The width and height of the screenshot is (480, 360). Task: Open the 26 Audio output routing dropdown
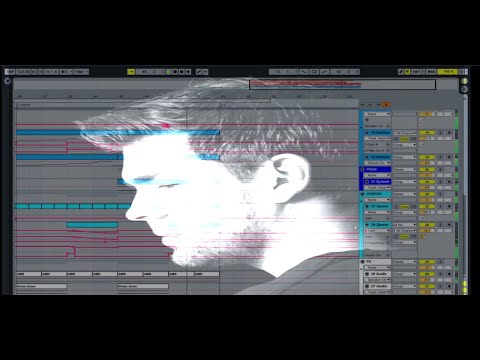405,274
